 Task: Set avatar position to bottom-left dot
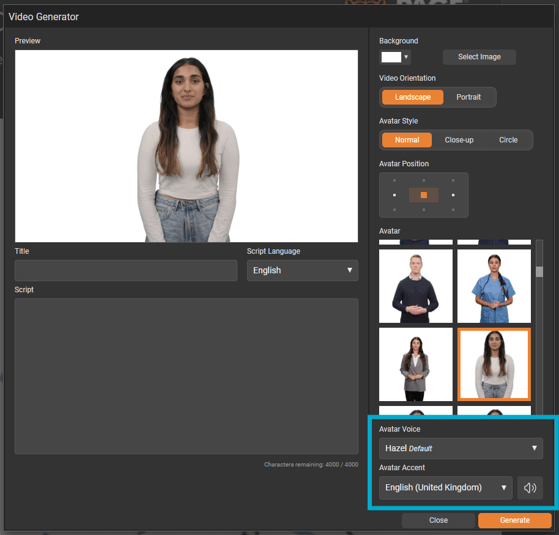394,210
